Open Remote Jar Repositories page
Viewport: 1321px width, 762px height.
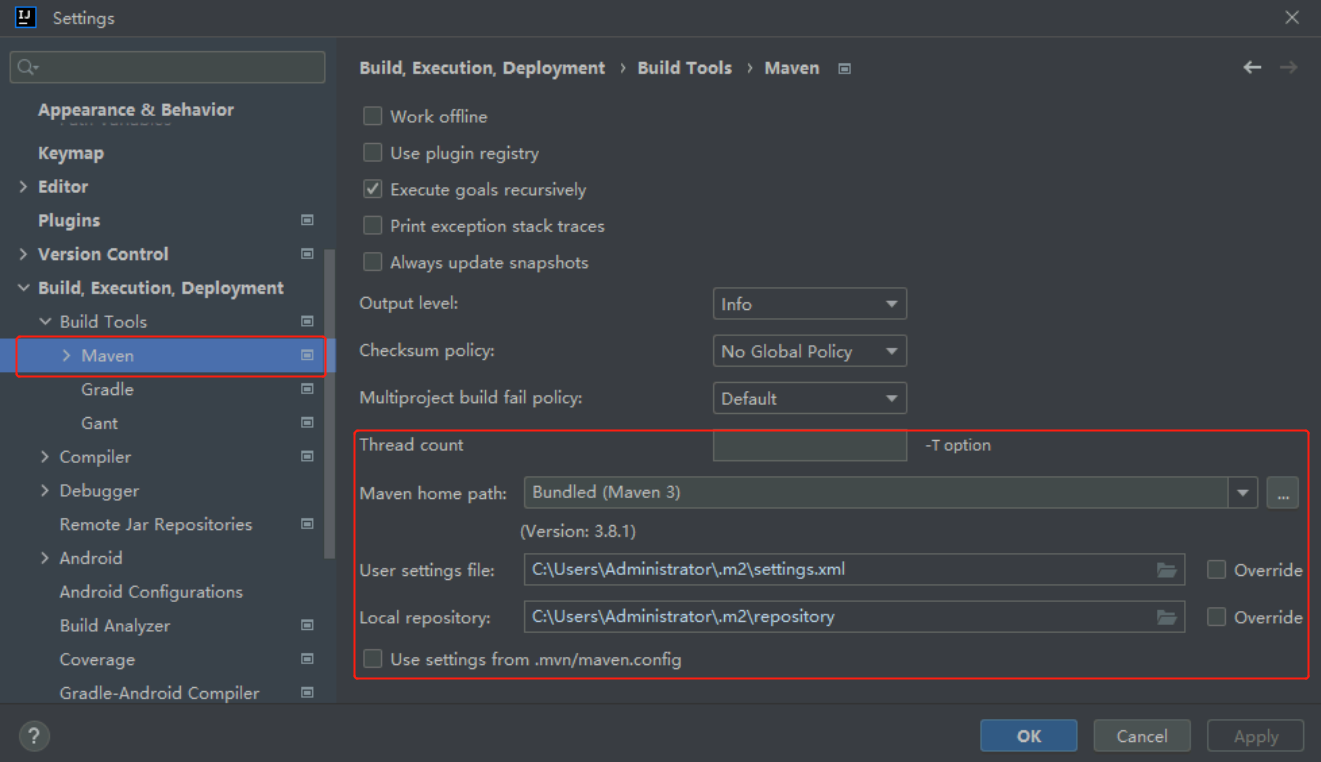(x=156, y=524)
